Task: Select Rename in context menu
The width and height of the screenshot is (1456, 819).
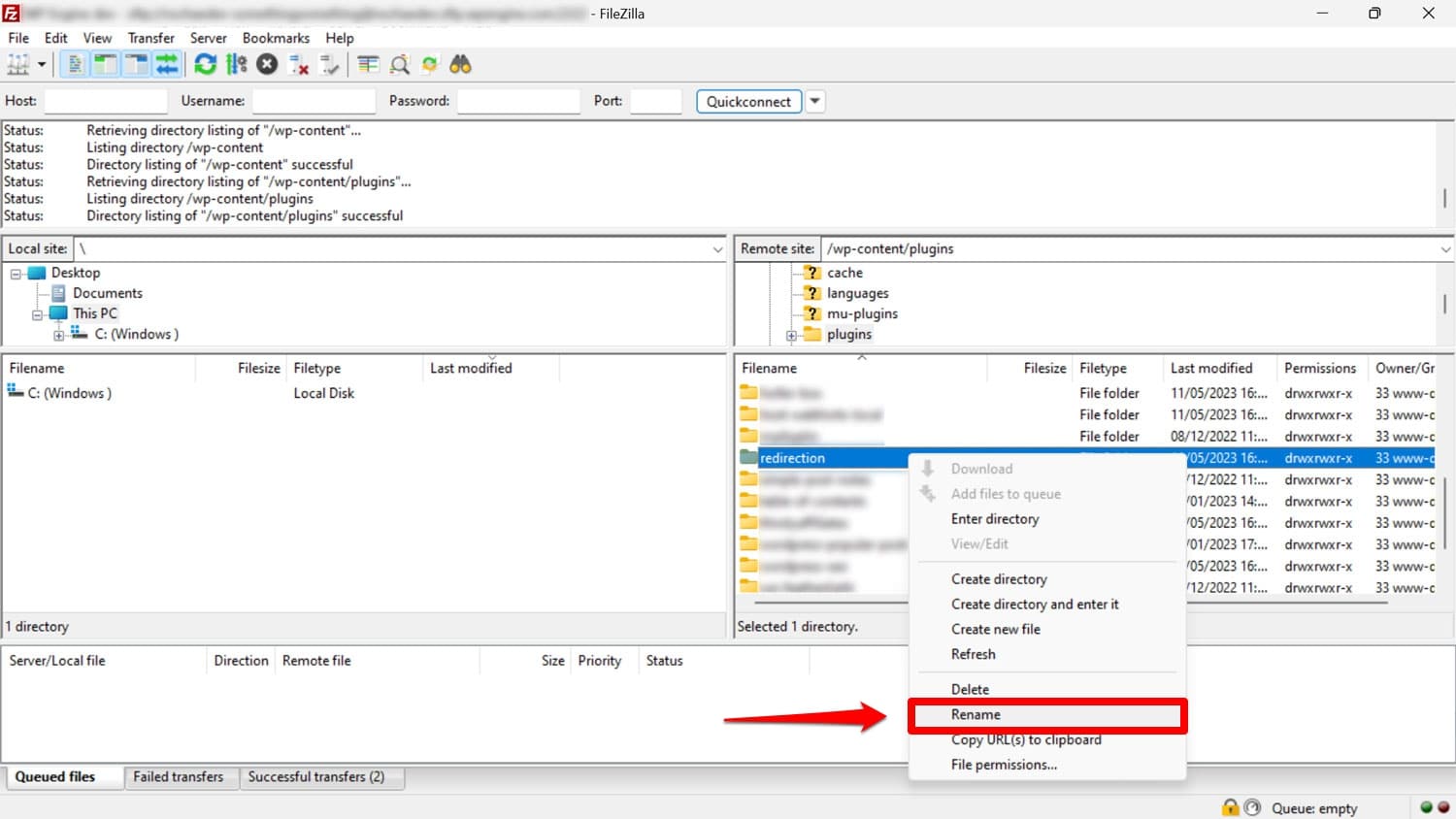Action: (976, 714)
